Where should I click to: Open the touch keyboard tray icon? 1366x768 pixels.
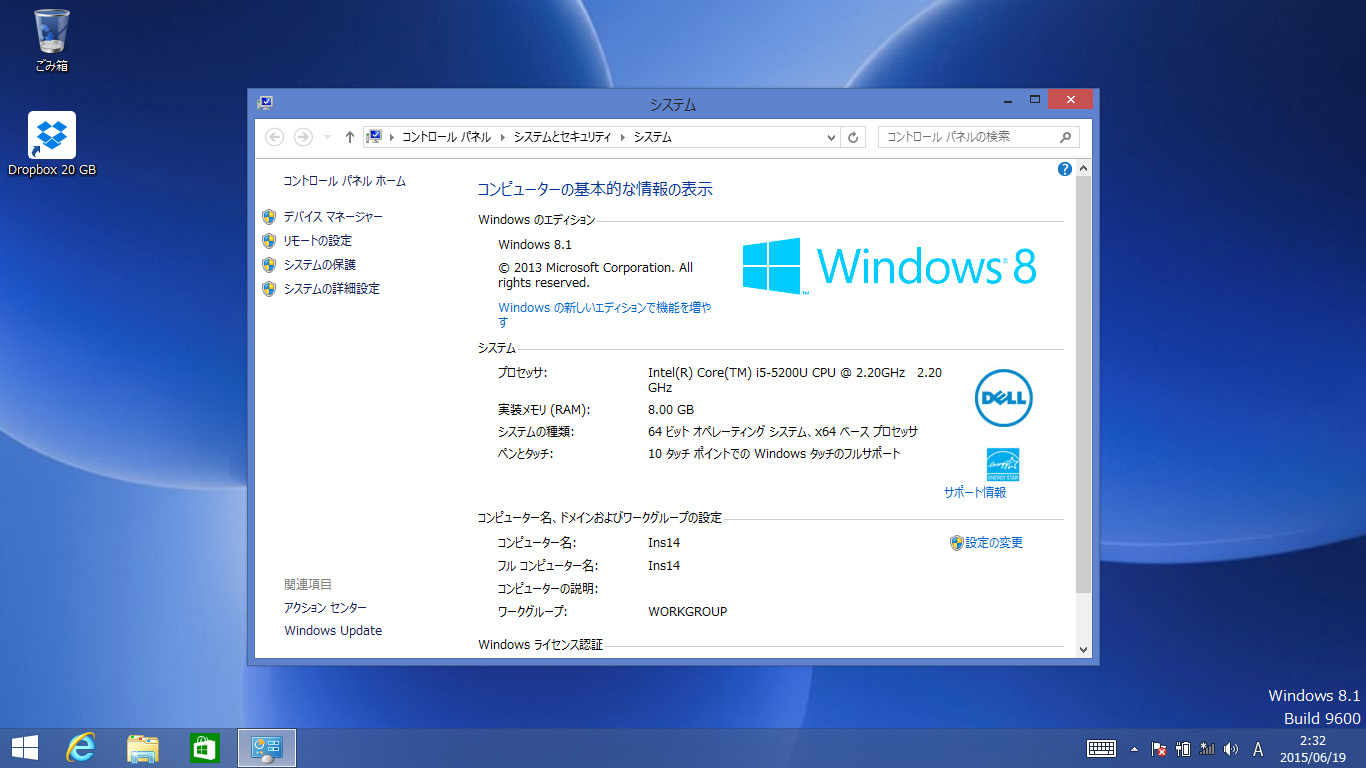click(1101, 748)
